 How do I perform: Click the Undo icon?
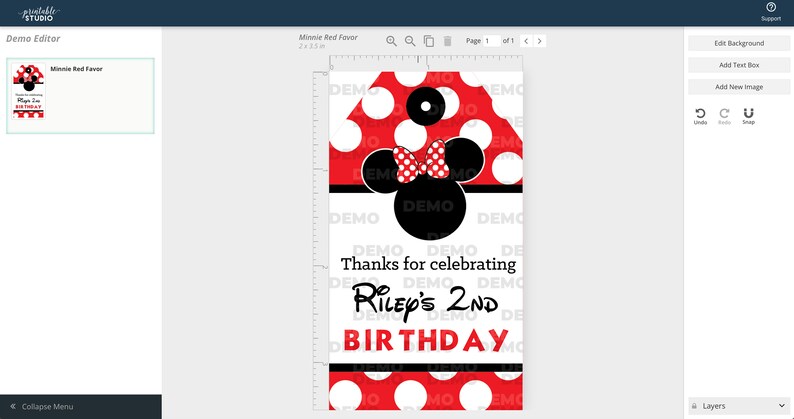(700, 116)
